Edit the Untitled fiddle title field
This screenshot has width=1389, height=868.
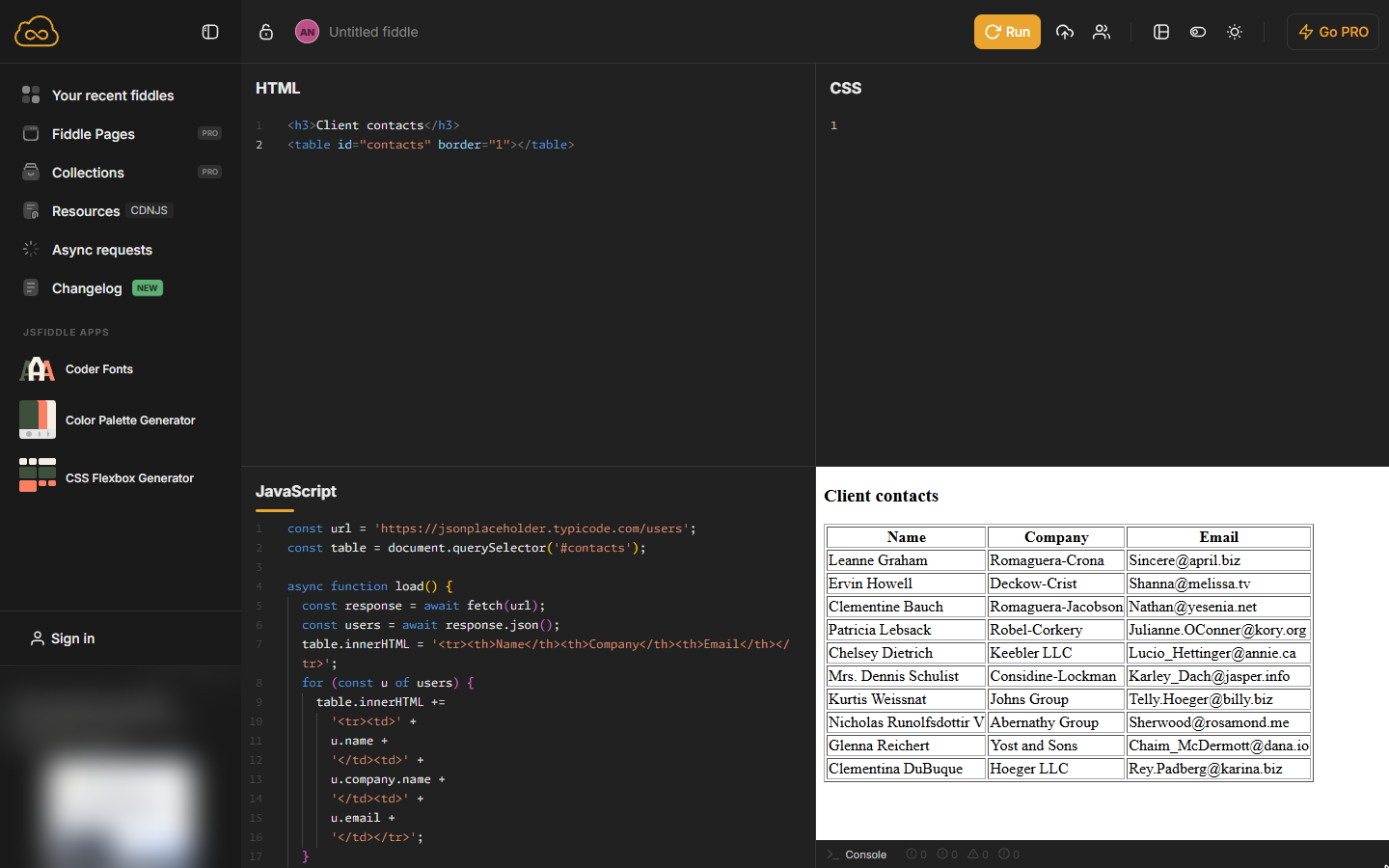point(374,32)
